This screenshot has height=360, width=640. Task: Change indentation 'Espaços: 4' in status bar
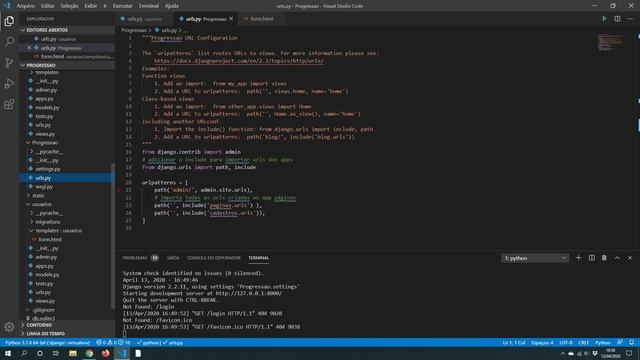[542, 342]
